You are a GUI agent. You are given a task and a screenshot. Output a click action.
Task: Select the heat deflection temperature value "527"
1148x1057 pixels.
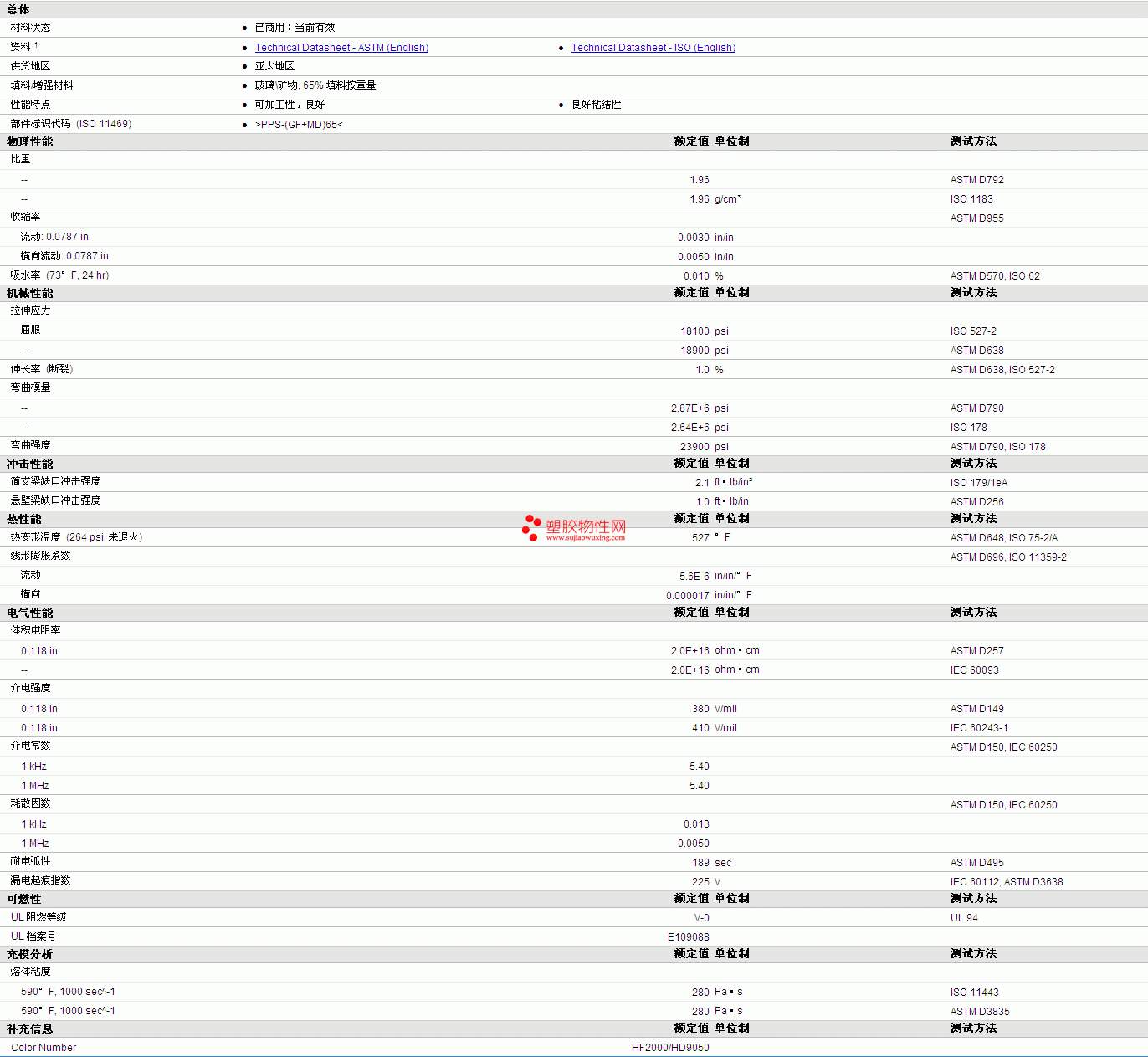point(700,538)
